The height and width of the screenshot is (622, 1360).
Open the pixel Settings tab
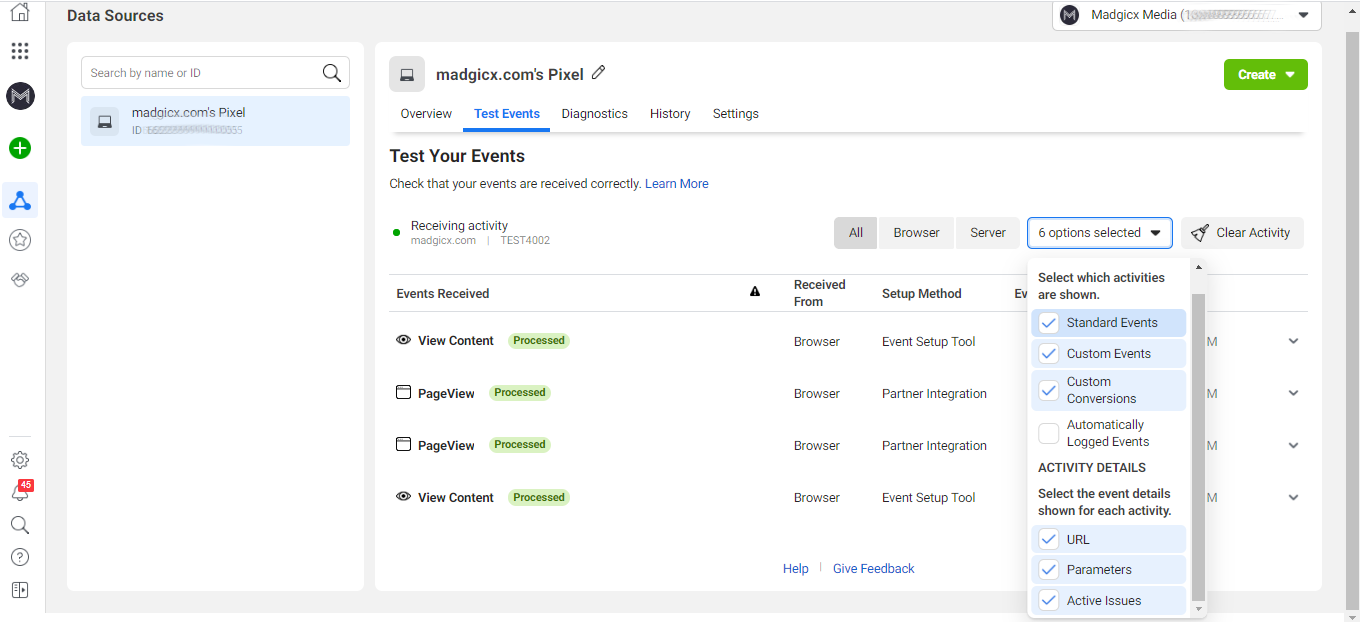coord(736,114)
